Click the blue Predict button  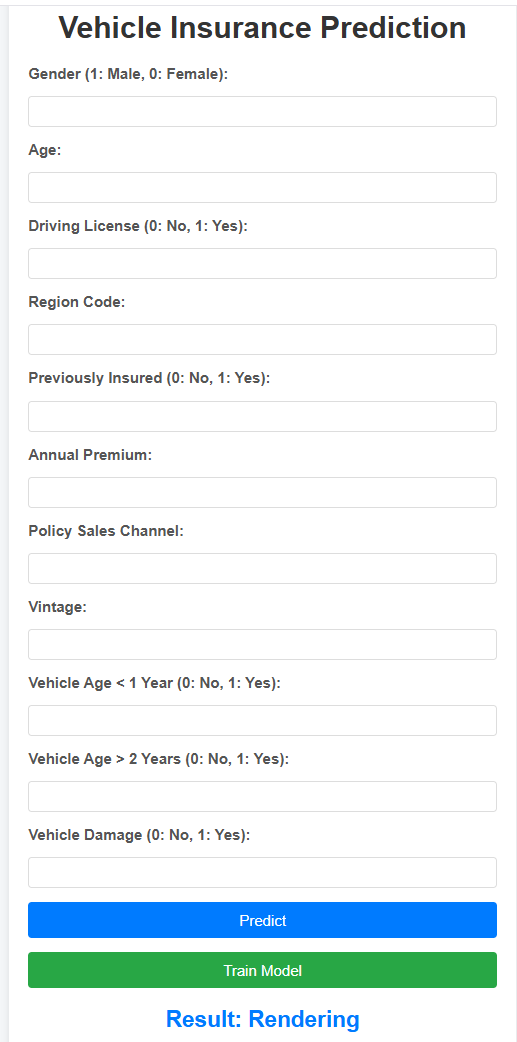coord(262,920)
